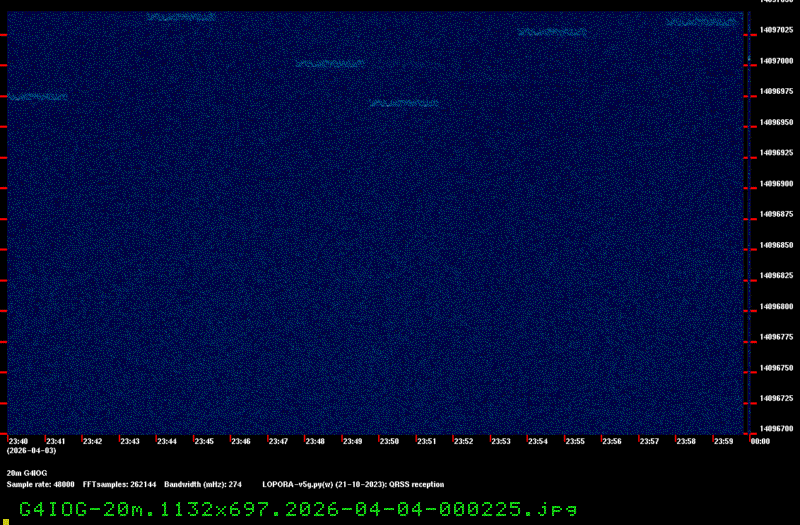Click the 23:55 time axis label
Image resolution: width=800 pixels, height=525 pixels.
pyautogui.click(x=575, y=441)
